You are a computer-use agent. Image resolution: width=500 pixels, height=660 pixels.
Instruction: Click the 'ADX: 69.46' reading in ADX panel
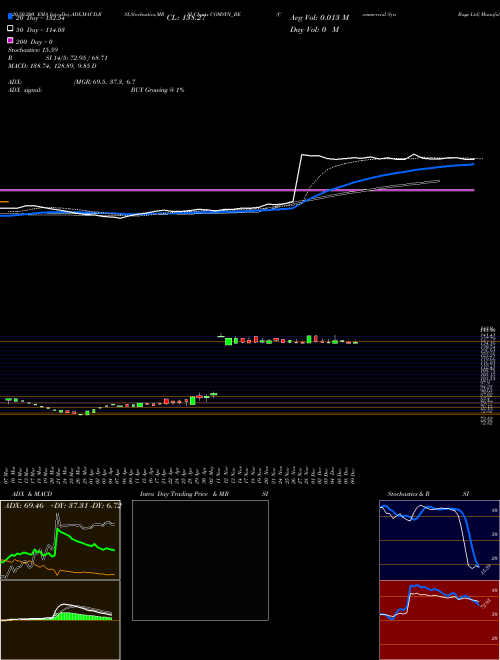24,505
